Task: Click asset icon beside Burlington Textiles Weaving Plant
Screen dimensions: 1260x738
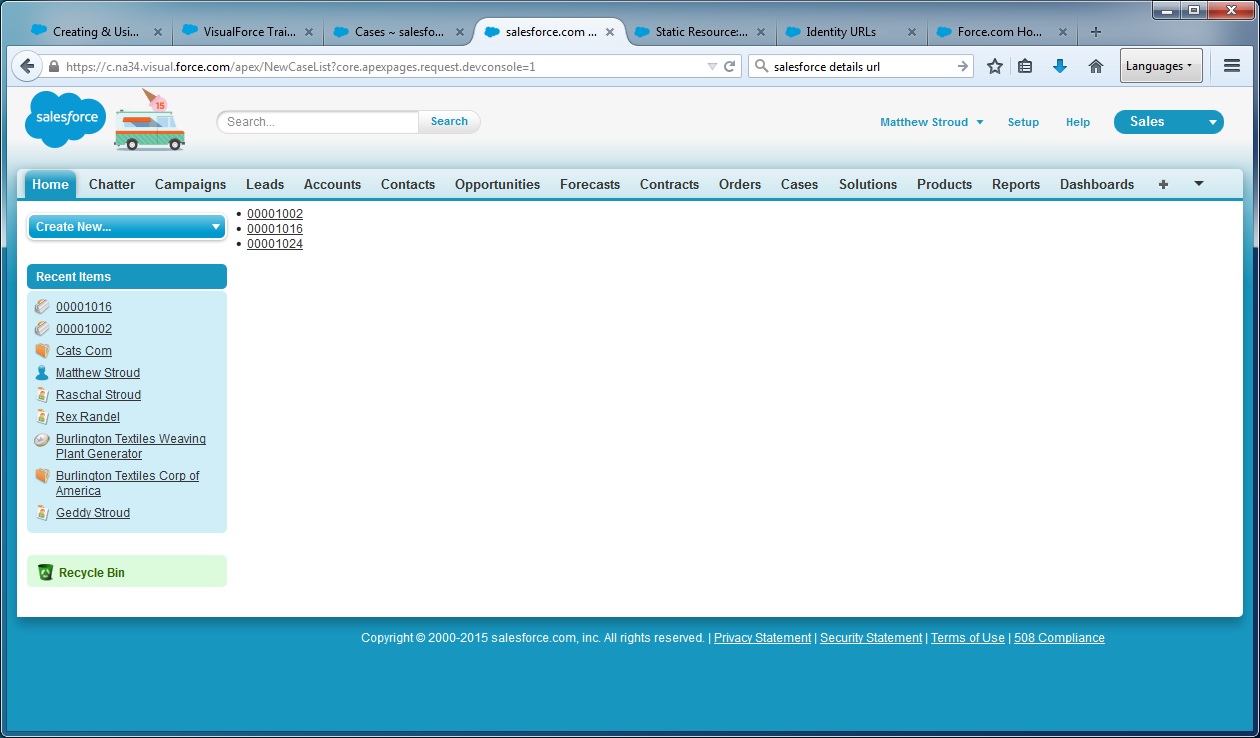Action: pos(42,439)
